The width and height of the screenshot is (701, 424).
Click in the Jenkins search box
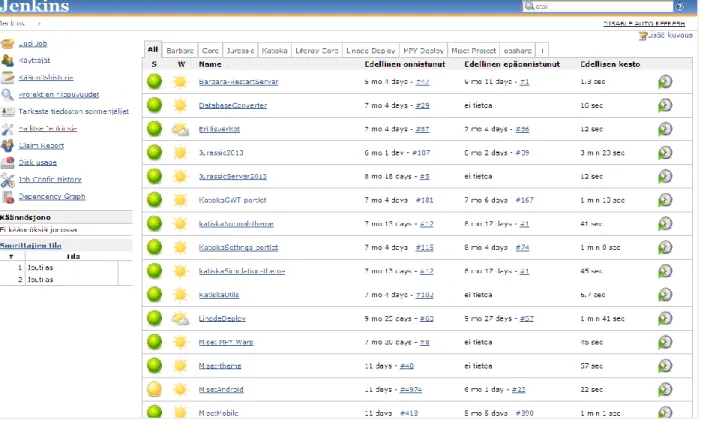coord(598,6)
